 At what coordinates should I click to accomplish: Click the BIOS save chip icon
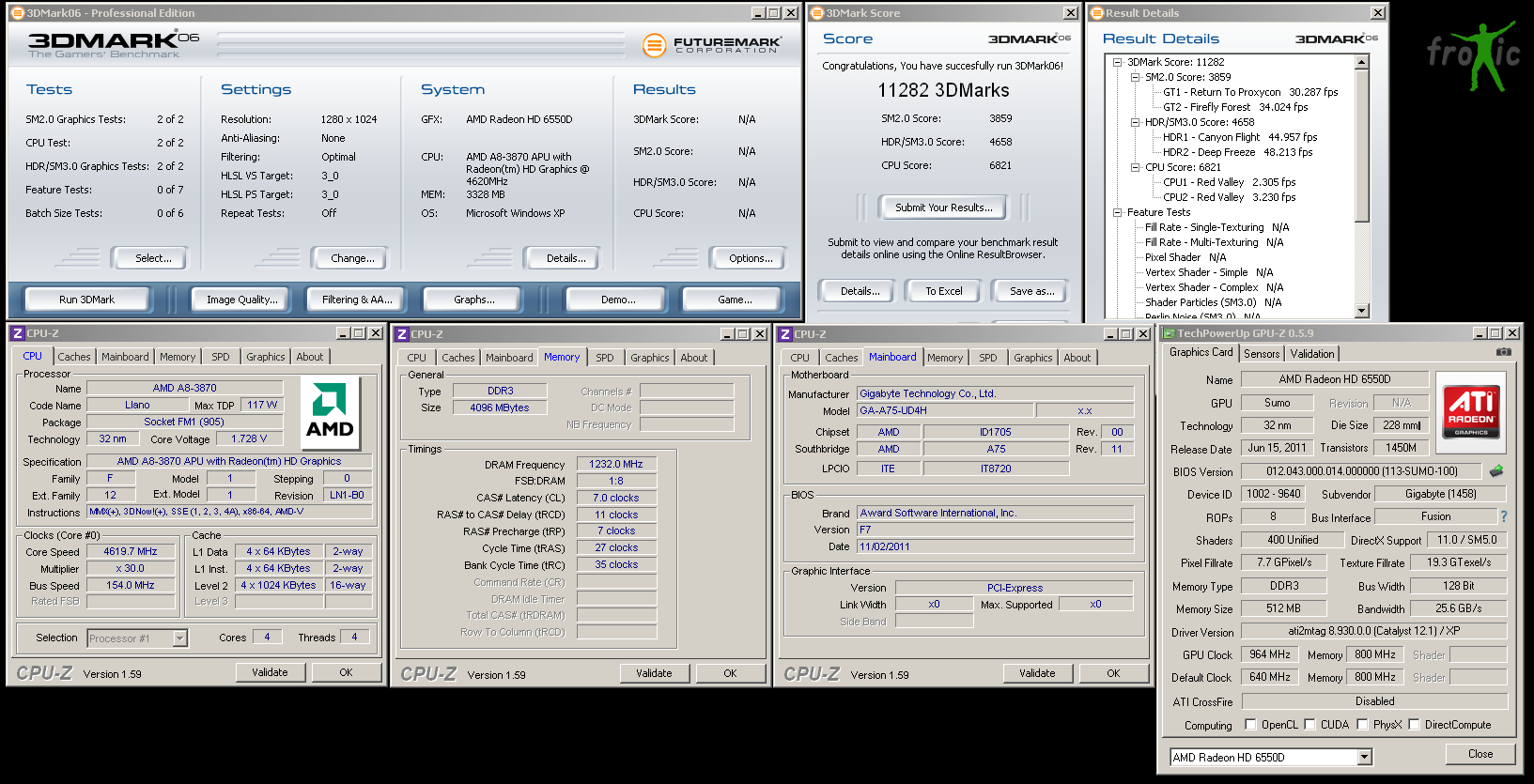click(1496, 470)
